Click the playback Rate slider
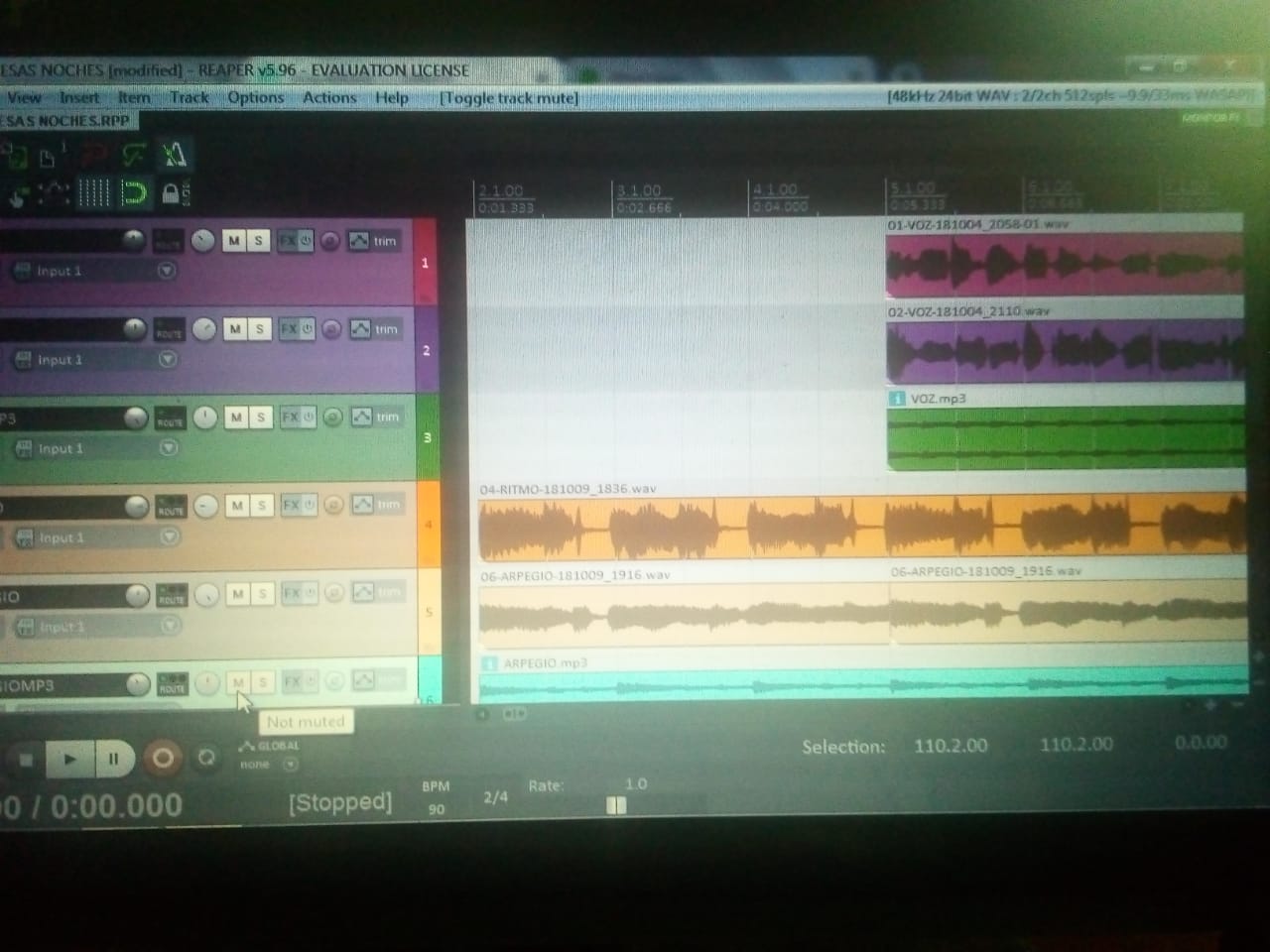 616,805
